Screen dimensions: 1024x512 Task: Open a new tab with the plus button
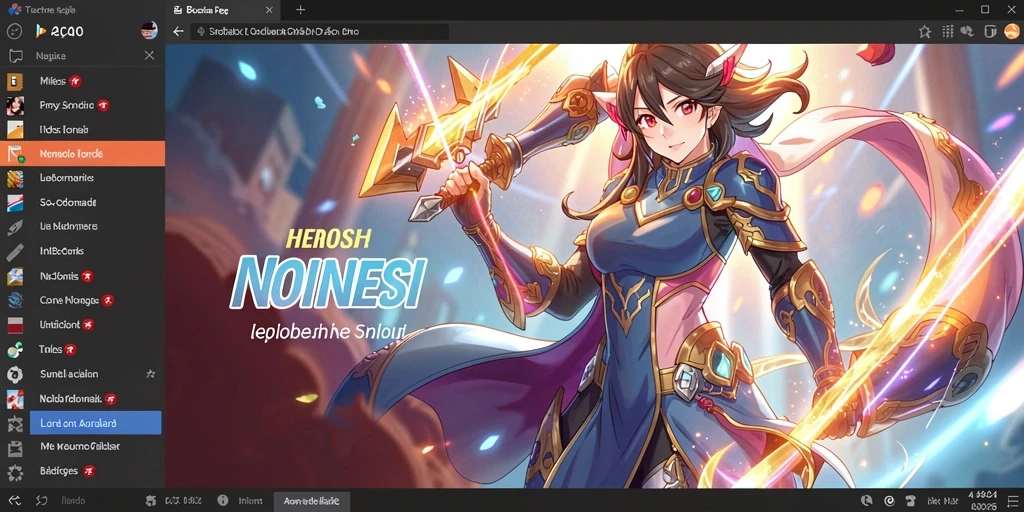pos(300,10)
